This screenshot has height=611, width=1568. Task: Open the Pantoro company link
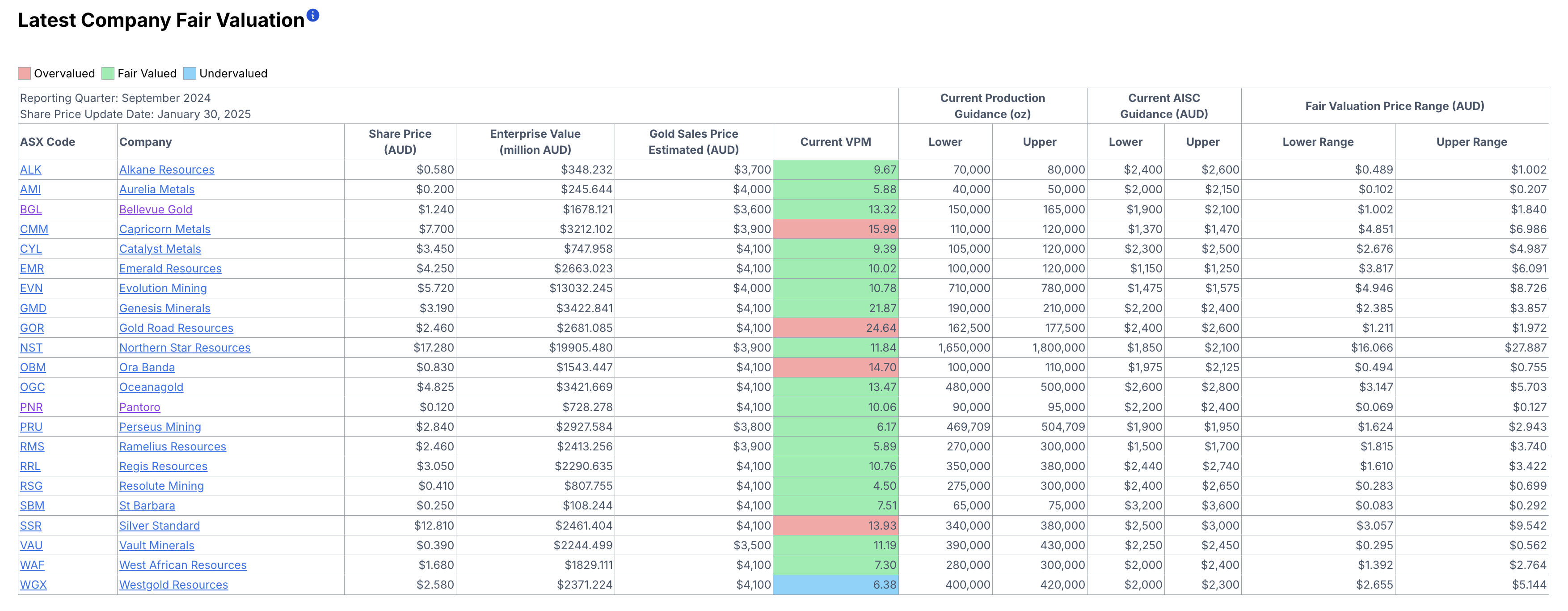pos(140,407)
